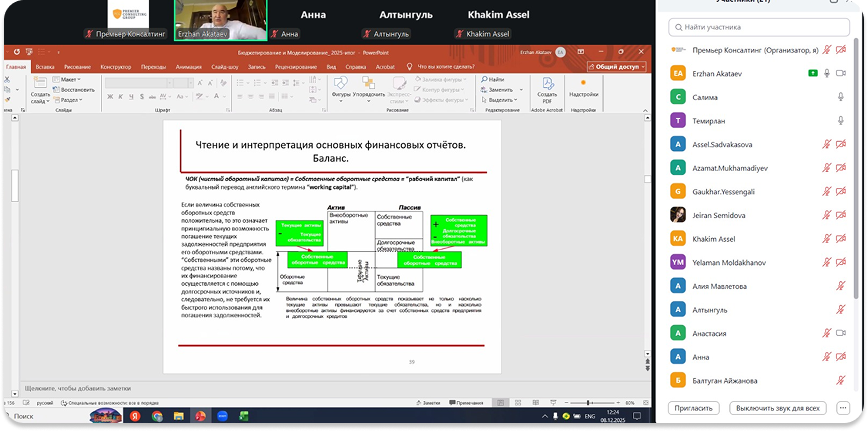Open the Заливка фигуры shape fill dropdown
The image size is (868, 431).
[441, 80]
